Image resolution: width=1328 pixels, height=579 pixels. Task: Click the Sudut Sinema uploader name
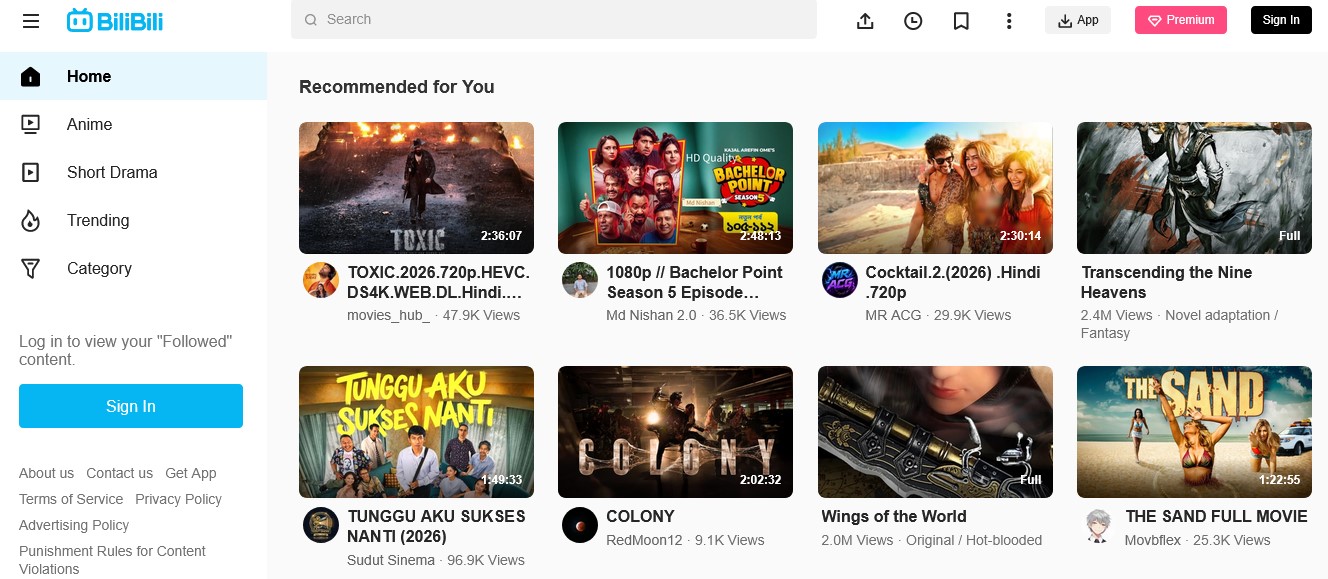tap(391, 560)
